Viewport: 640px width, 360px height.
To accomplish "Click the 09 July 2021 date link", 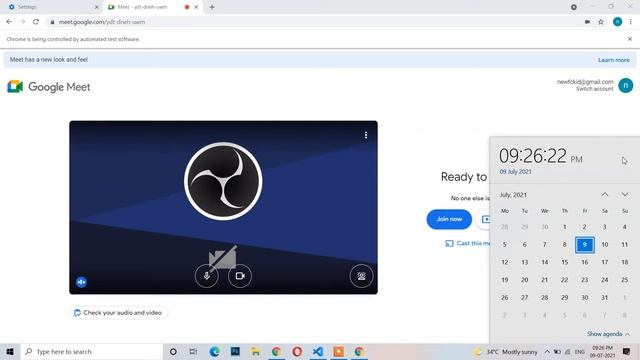I will click(516, 171).
